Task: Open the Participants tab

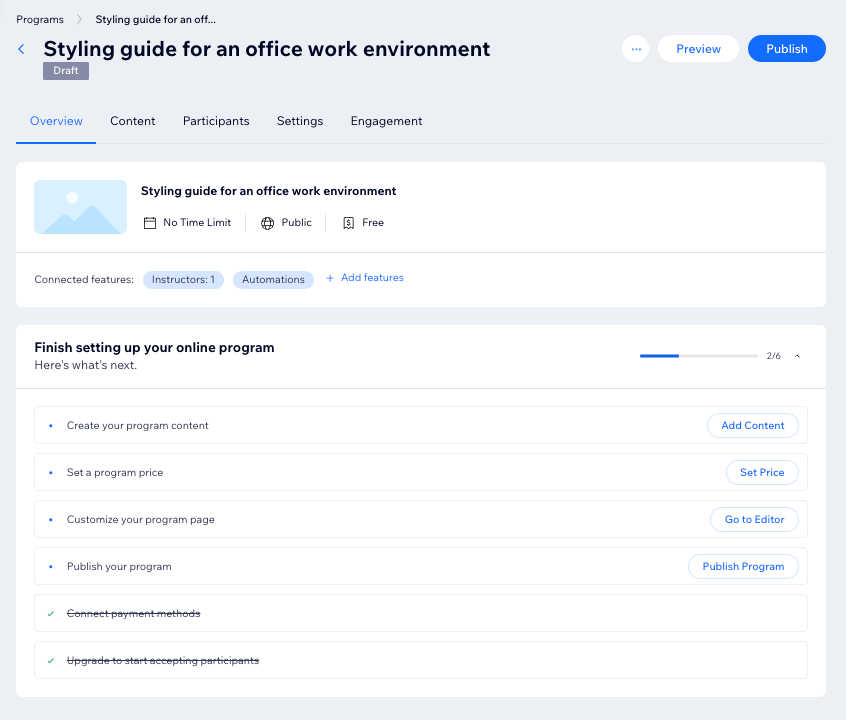Action: pyautogui.click(x=216, y=121)
